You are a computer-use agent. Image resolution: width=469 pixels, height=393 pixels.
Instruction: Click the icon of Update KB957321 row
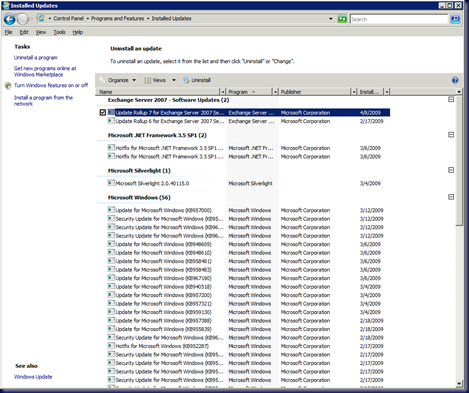click(111, 303)
